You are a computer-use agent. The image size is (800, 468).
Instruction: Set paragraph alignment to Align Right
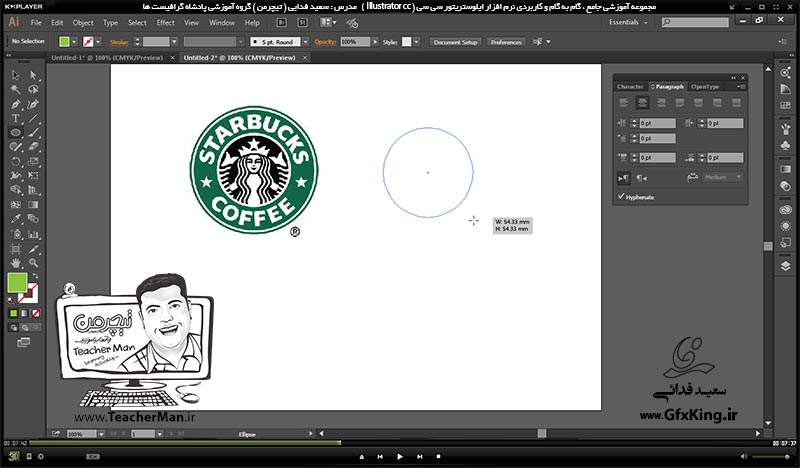coord(661,103)
